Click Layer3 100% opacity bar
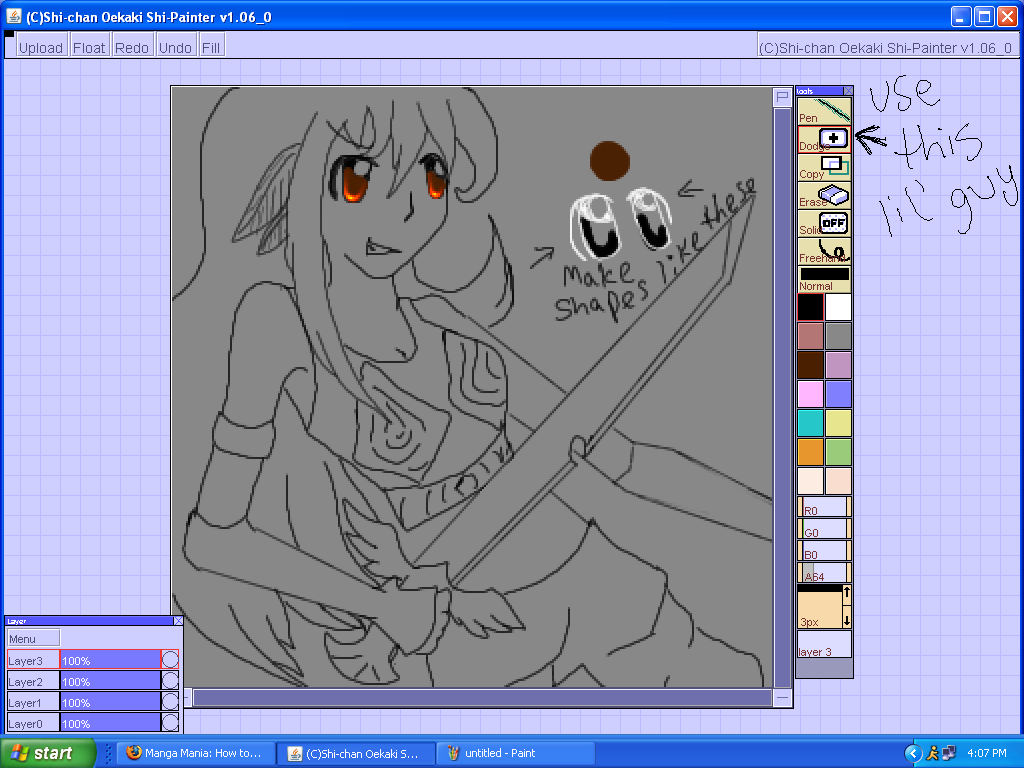Screen dimensions: 1024x768 point(110,660)
